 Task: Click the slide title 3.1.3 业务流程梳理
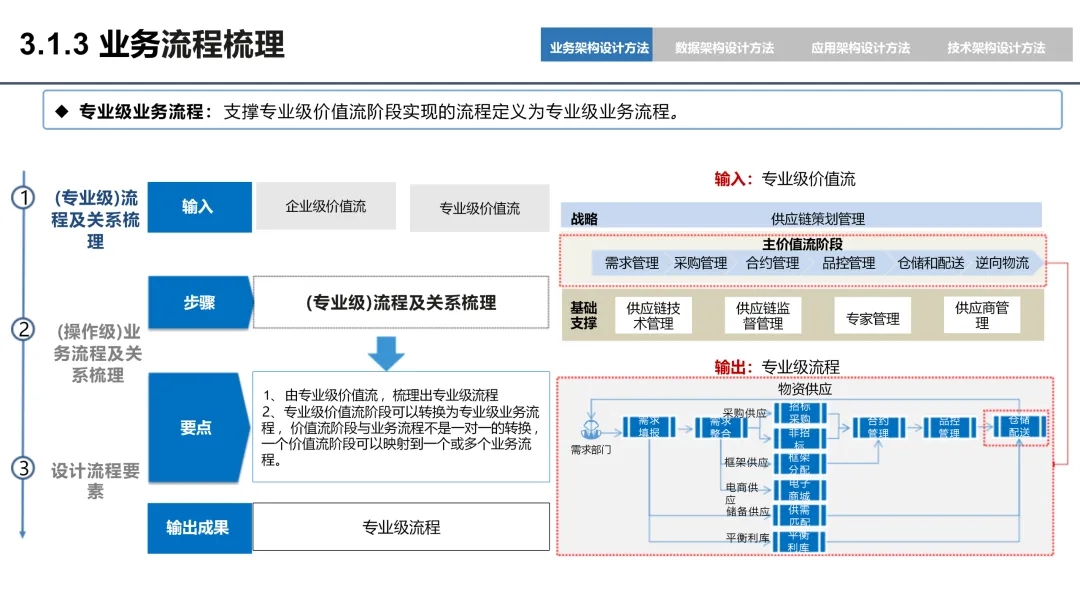point(152,44)
